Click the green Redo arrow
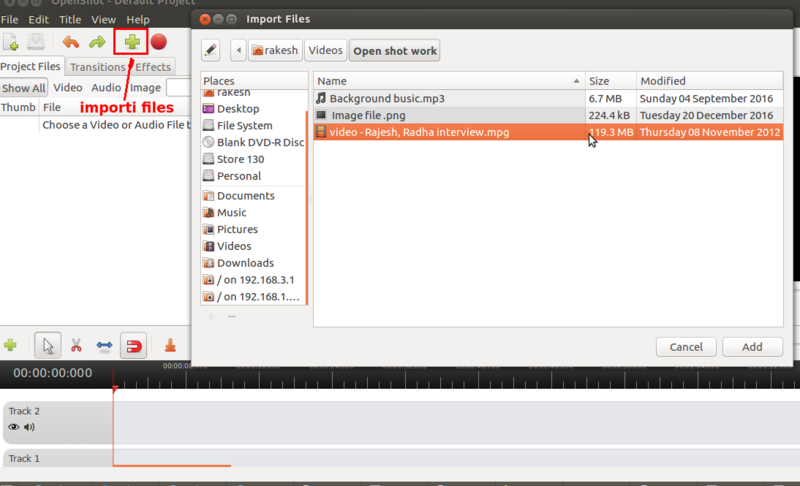 click(x=97, y=42)
